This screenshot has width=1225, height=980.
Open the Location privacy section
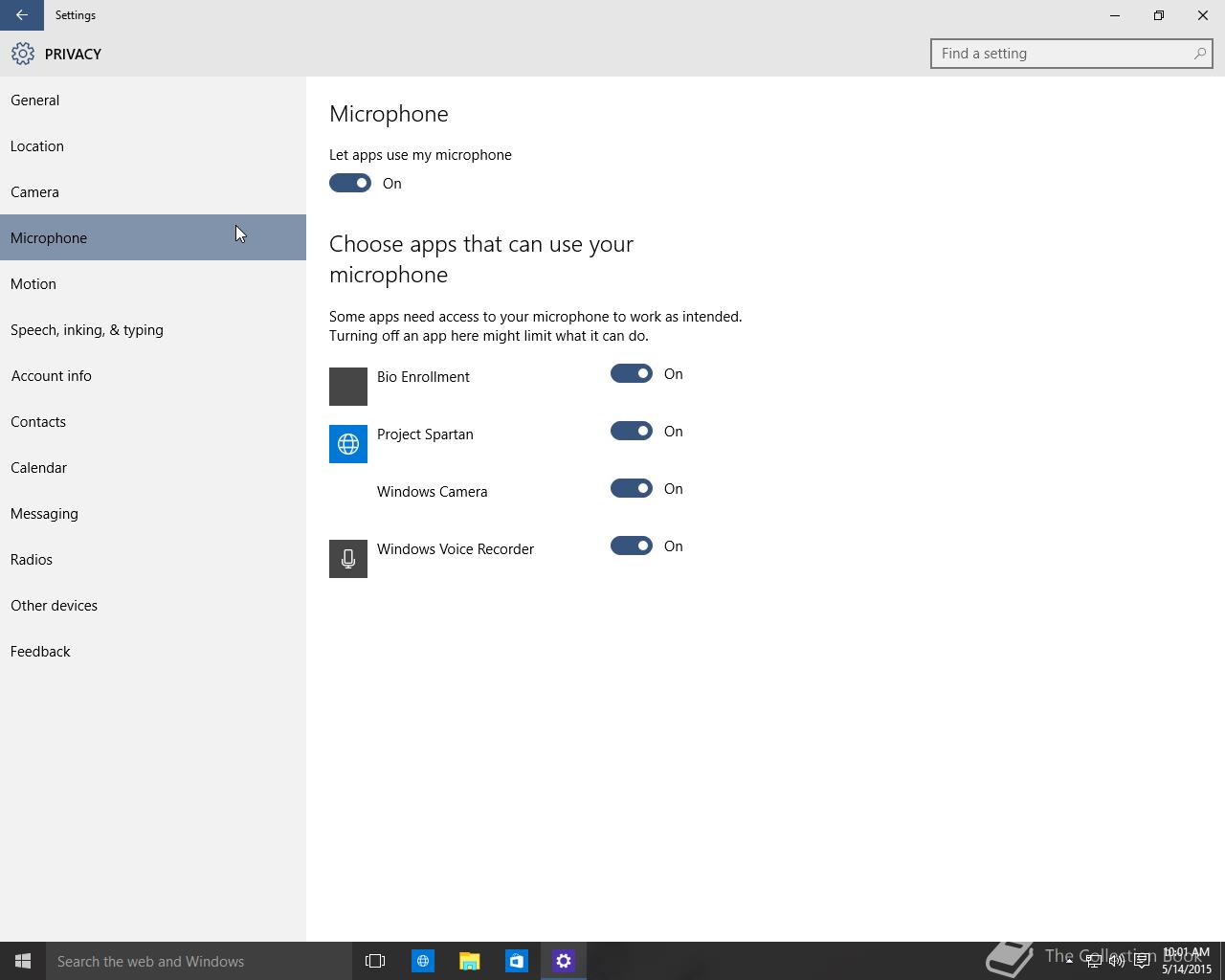pyautogui.click(x=153, y=145)
